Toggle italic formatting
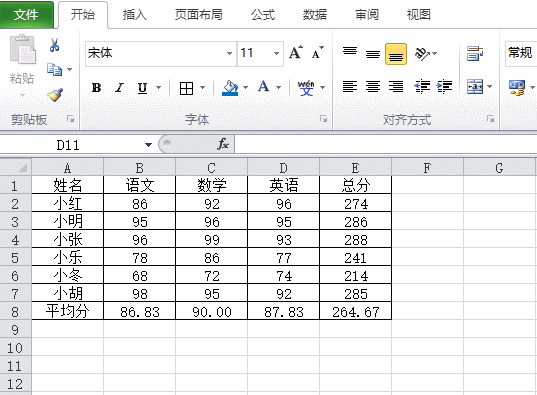 pyautogui.click(x=119, y=88)
